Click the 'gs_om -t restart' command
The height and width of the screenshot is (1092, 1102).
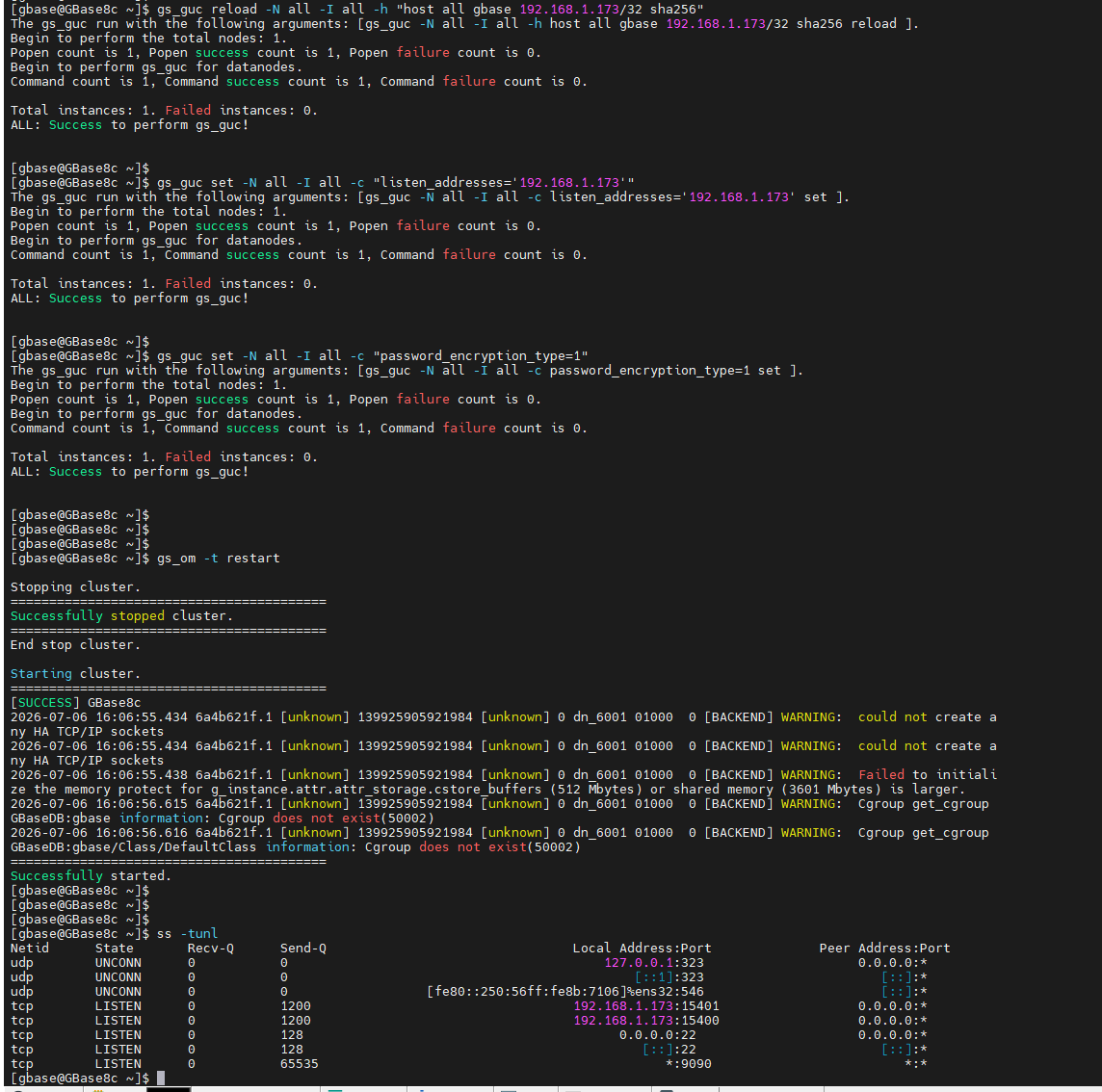click(218, 559)
